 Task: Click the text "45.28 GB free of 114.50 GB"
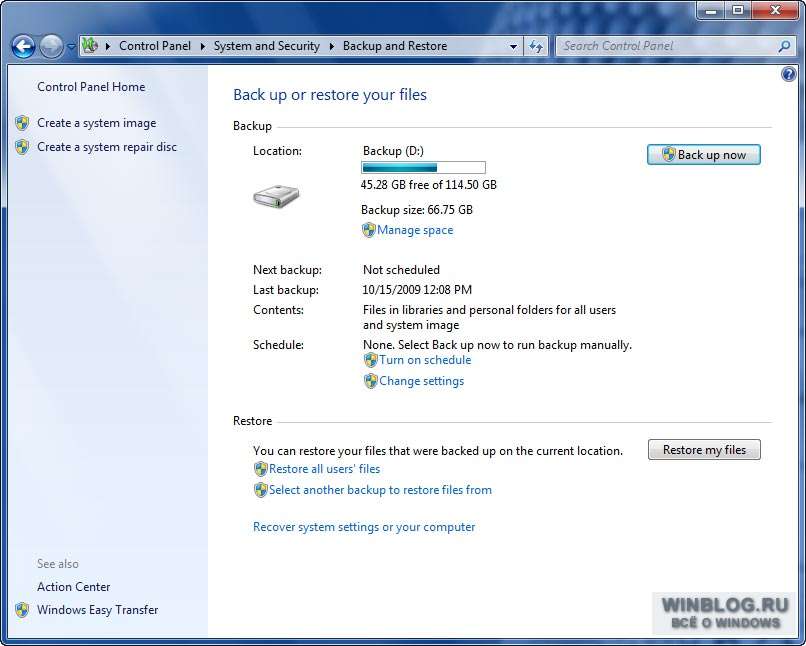pyautogui.click(x=429, y=185)
